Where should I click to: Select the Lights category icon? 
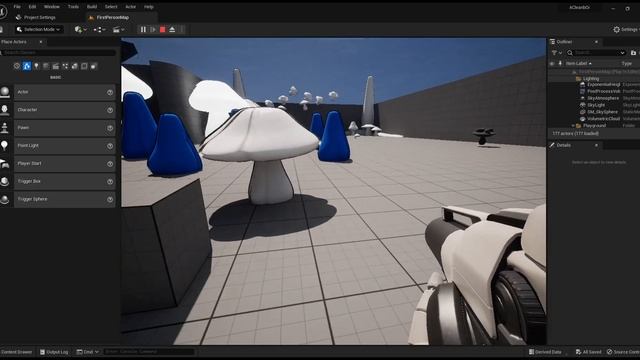pos(36,66)
